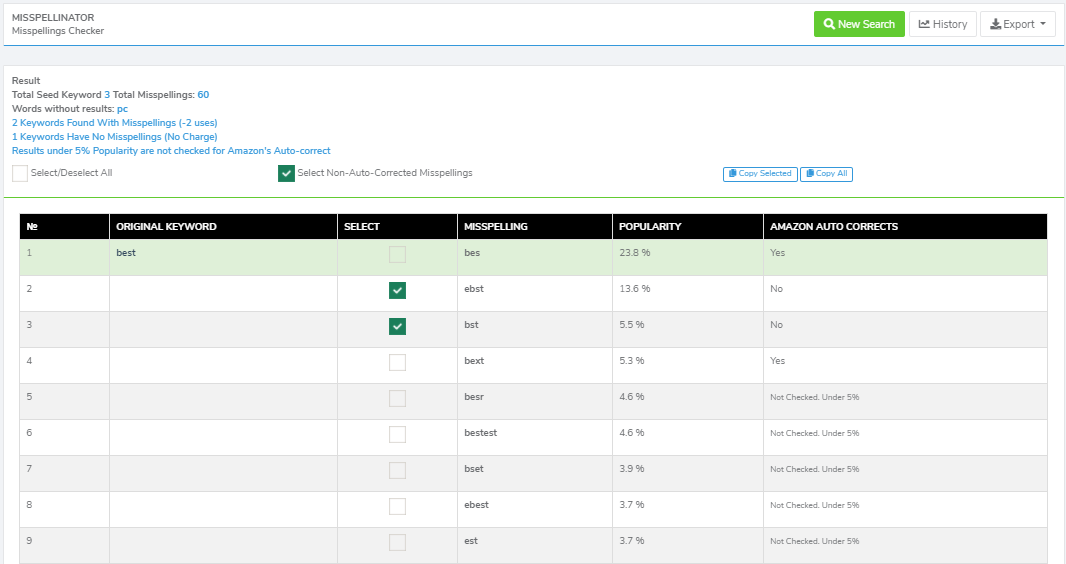The image size is (1066, 564).
Task: Click the Copy Selected button
Action: [x=760, y=174]
